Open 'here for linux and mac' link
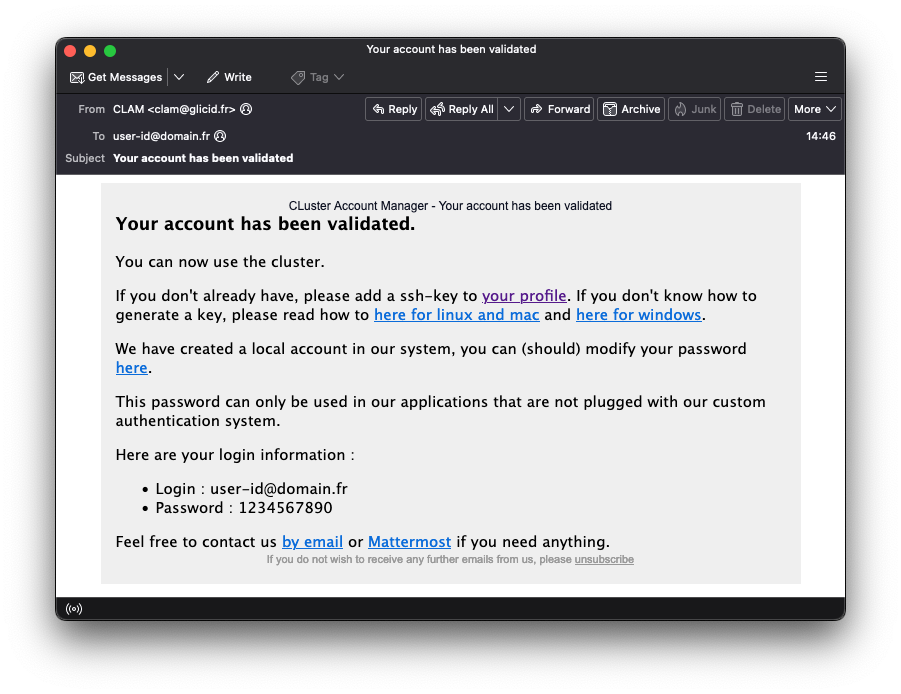The height and width of the screenshot is (694, 901). (x=456, y=315)
